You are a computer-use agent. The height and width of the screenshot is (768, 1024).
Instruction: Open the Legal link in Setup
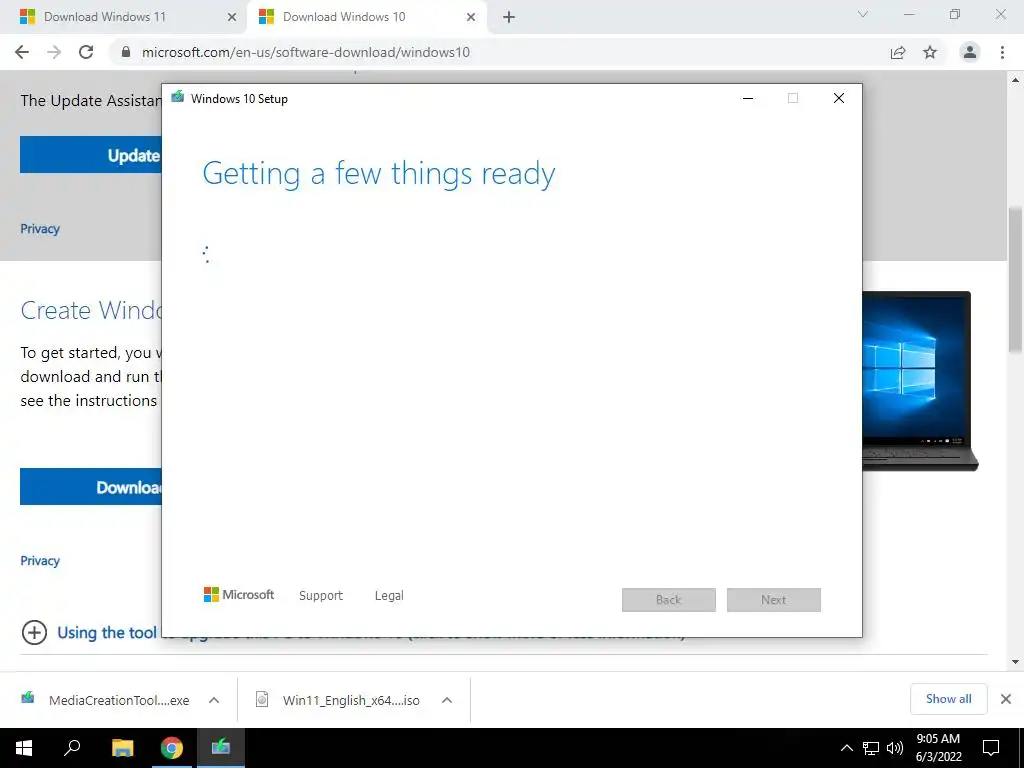(389, 596)
